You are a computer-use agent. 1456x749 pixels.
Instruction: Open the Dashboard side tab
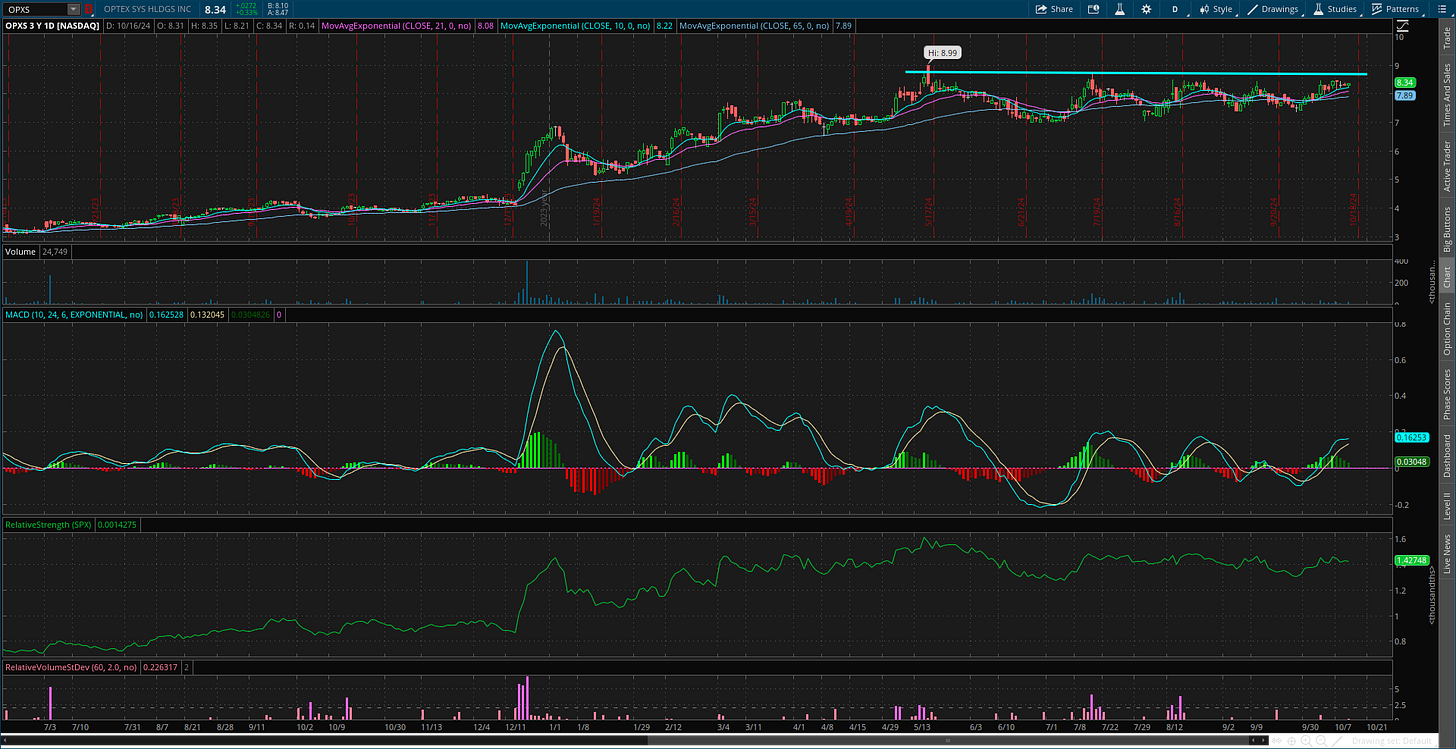click(1446, 456)
